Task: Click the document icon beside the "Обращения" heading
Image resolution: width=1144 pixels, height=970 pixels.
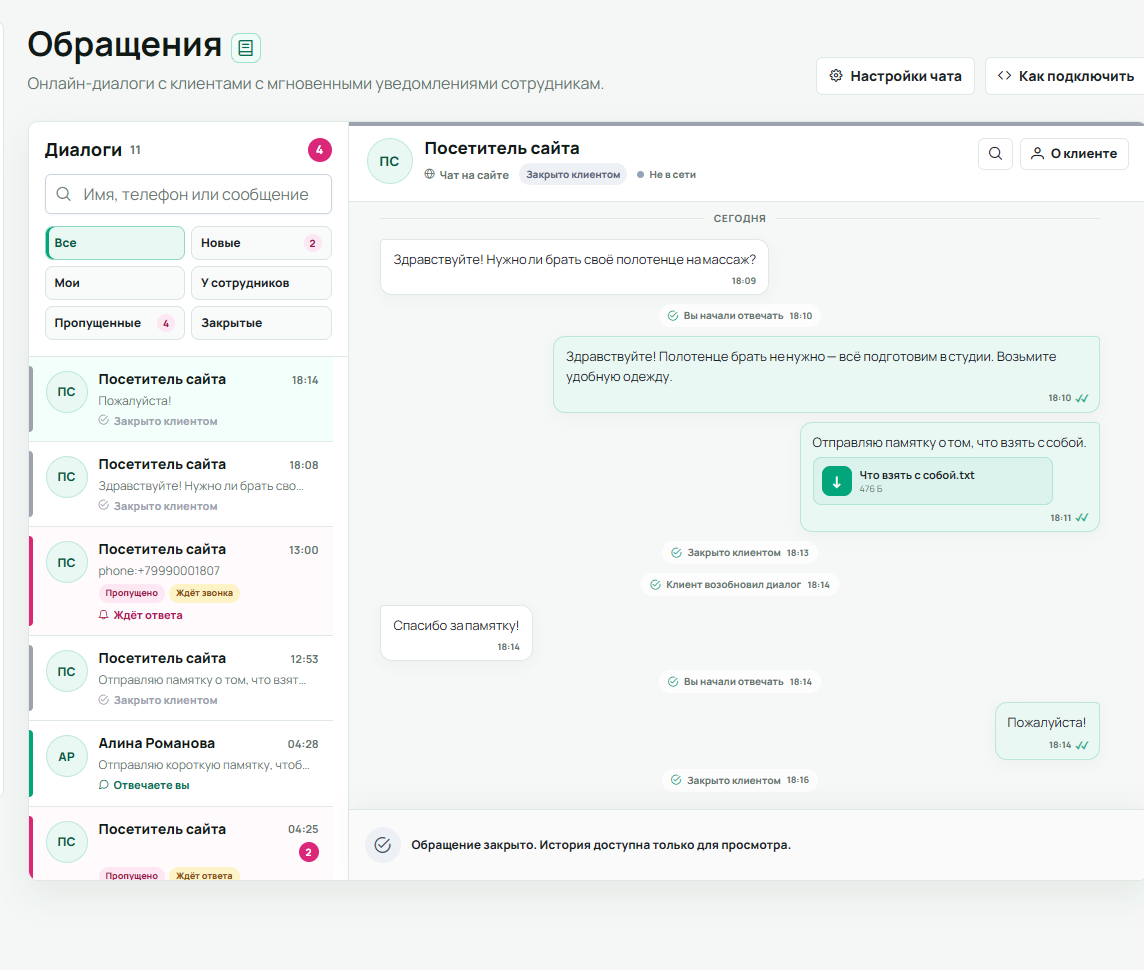Action: point(246,48)
